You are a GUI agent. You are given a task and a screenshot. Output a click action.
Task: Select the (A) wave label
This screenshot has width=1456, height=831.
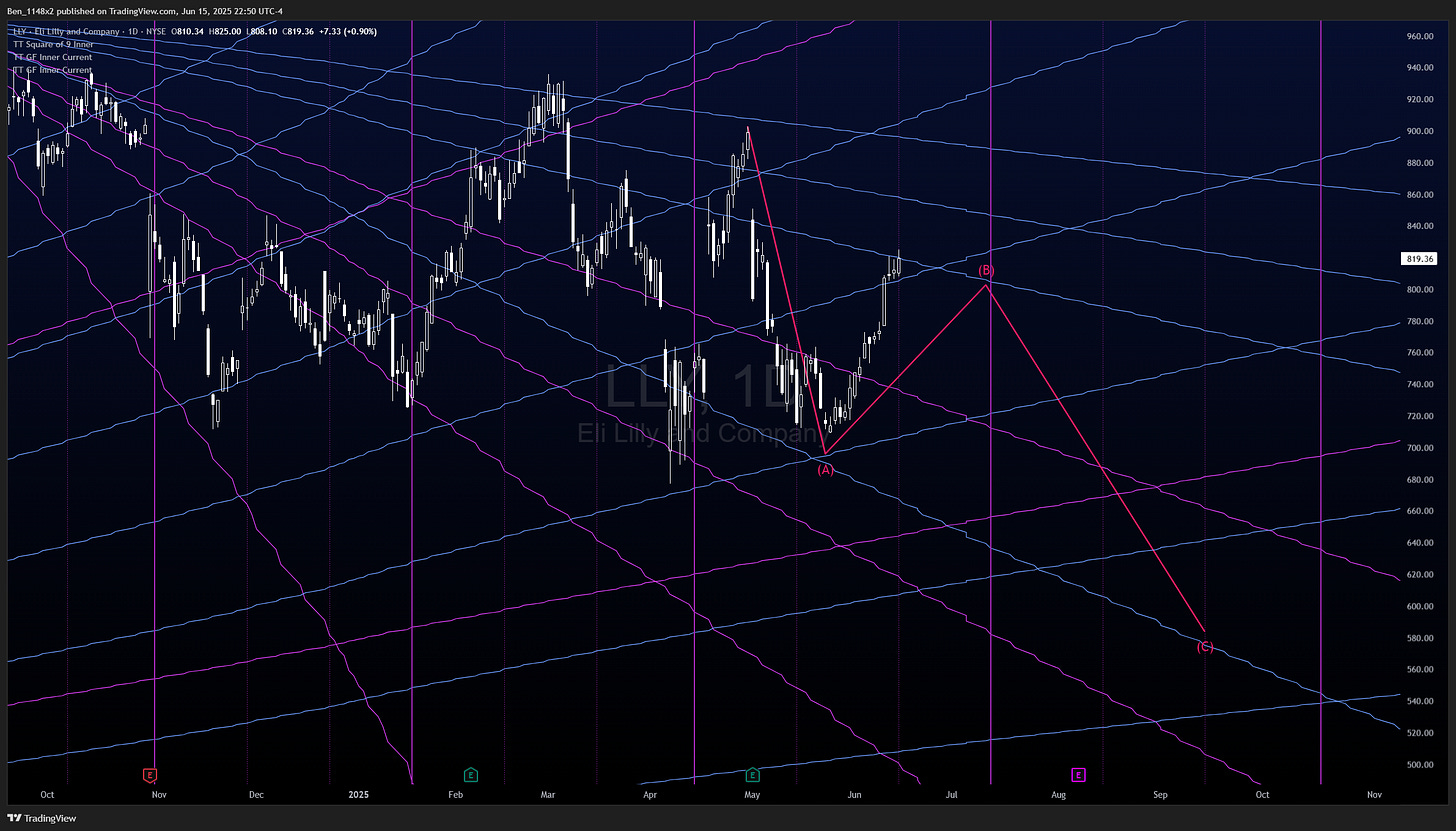(826, 470)
